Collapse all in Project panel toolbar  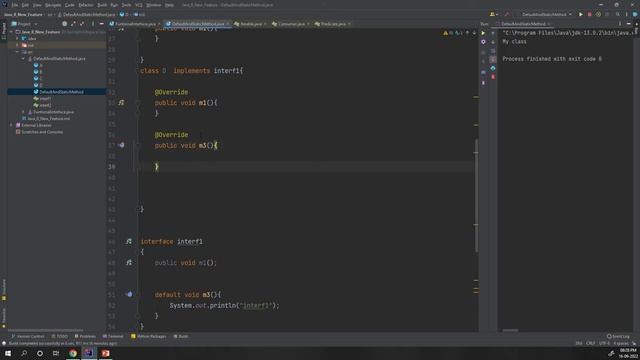[x=82, y=24]
